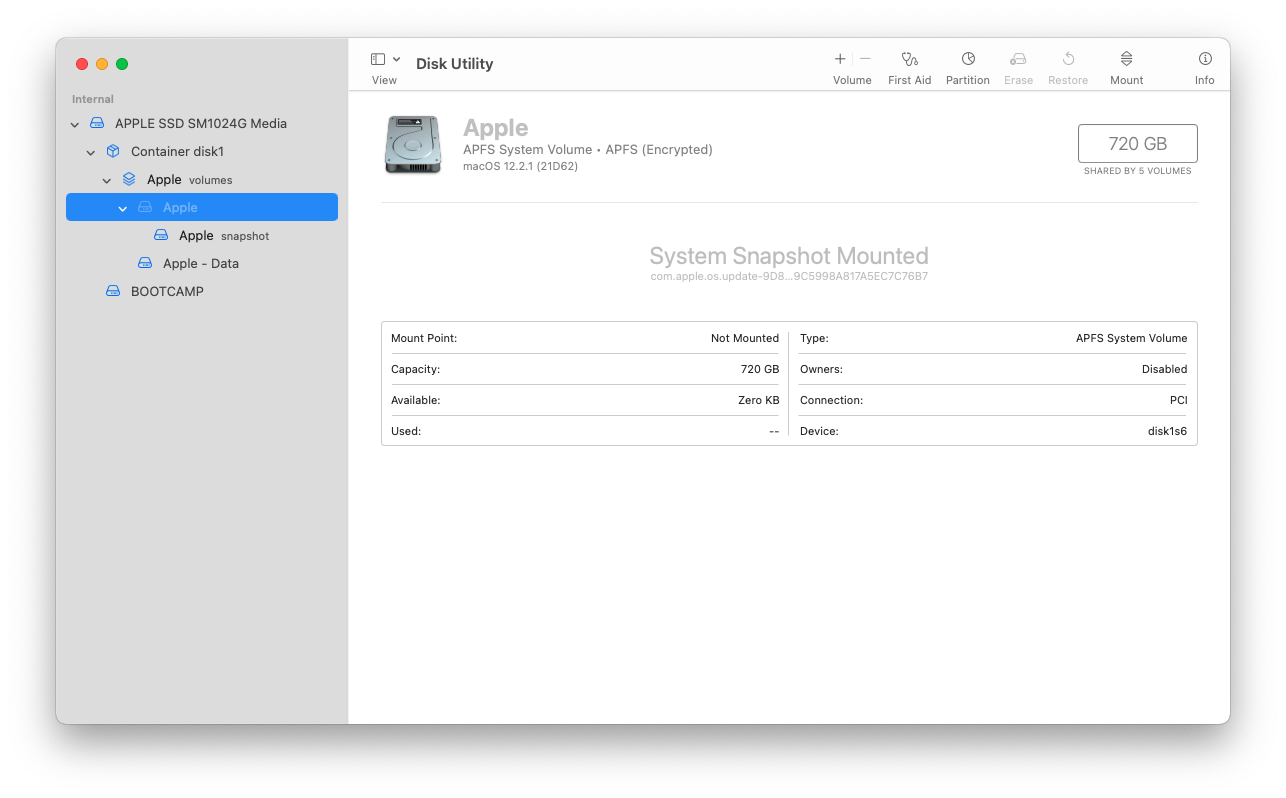Select the Container disk1 cube icon

113,151
